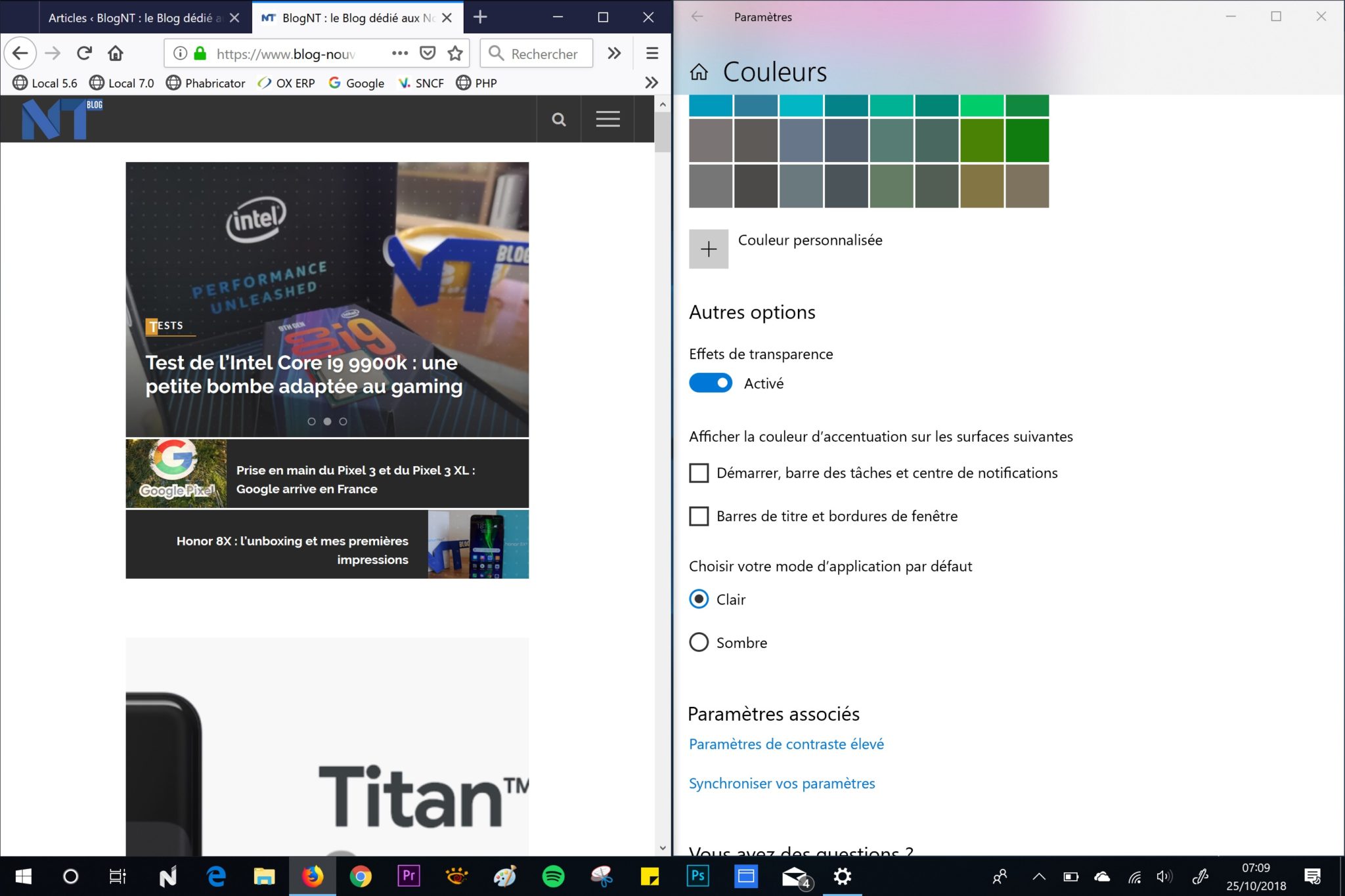This screenshot has height=896, width=1345.
Task: Show more bookmarks with the chevron
Action: 651,83
